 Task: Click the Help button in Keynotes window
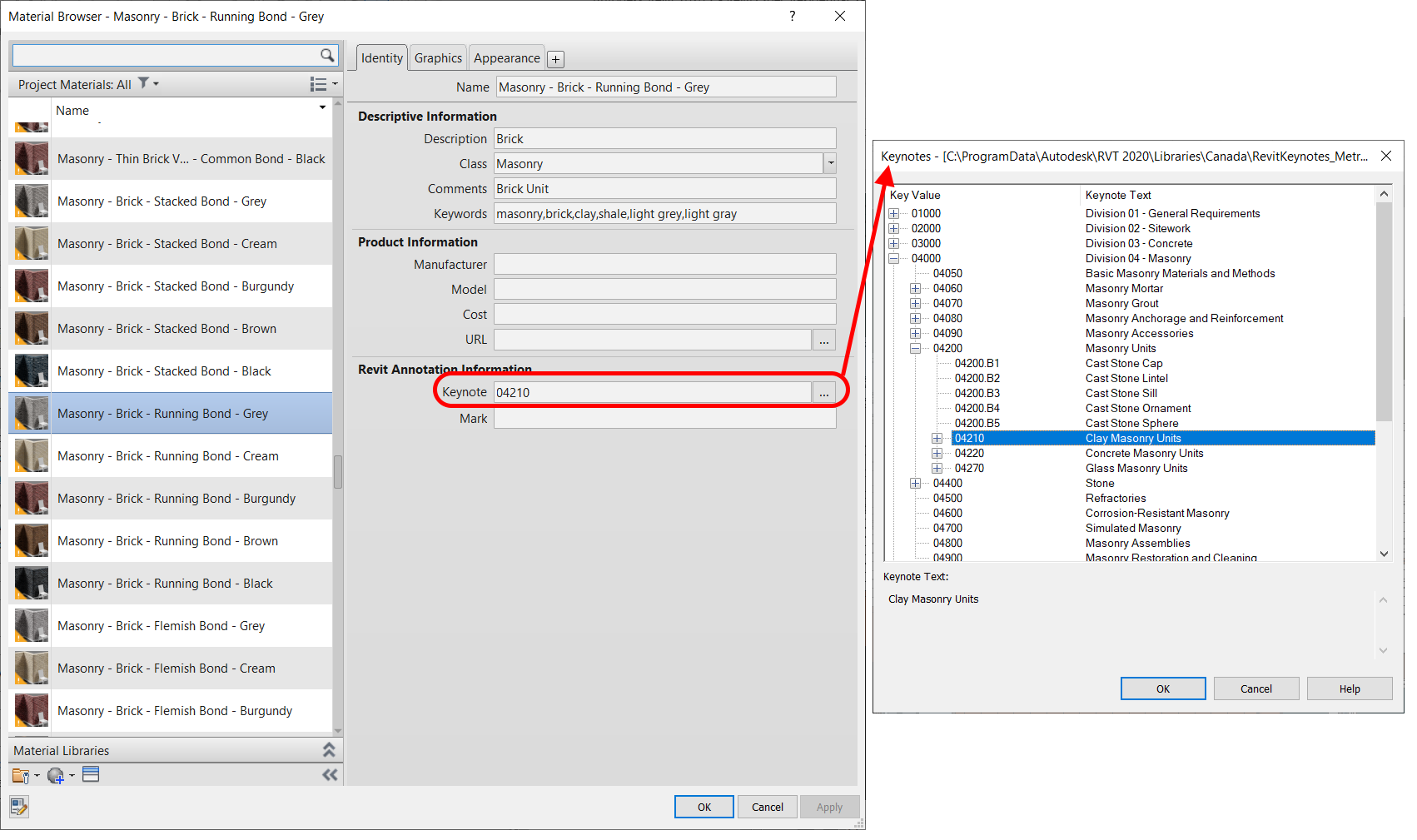coord(1349,688)
